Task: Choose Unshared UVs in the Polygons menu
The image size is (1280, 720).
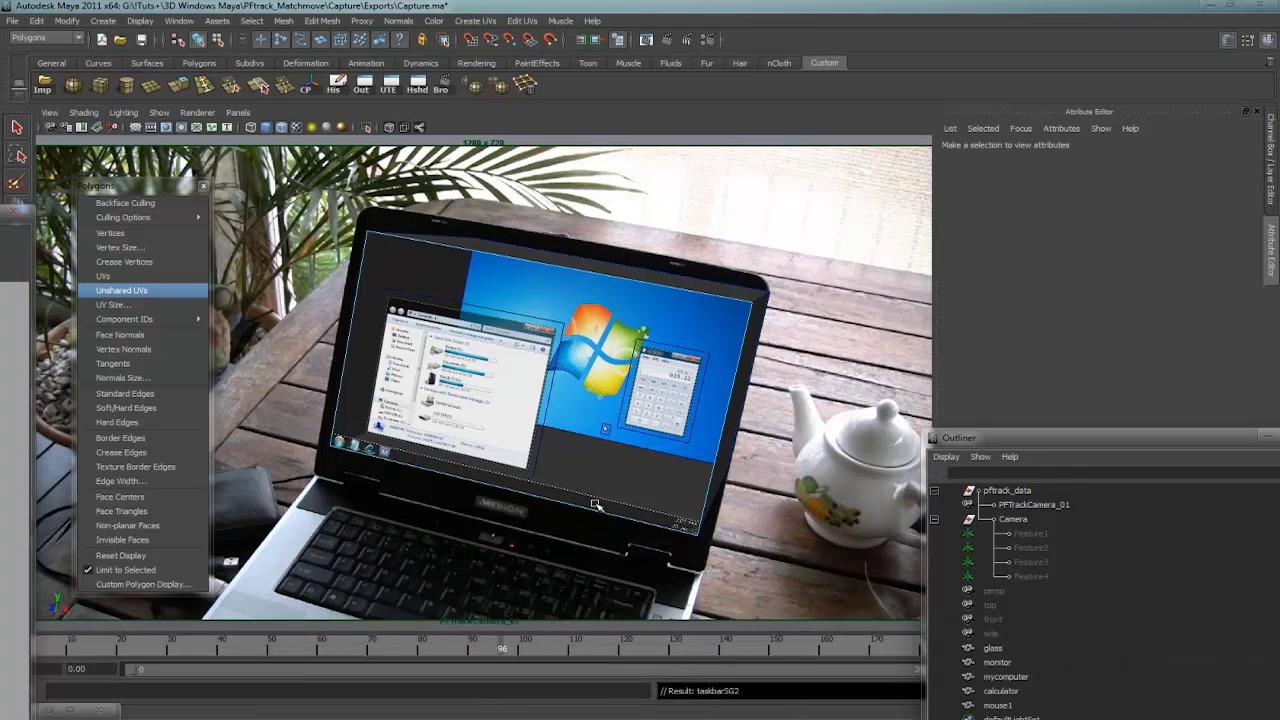Action: [x=143, y=290]
